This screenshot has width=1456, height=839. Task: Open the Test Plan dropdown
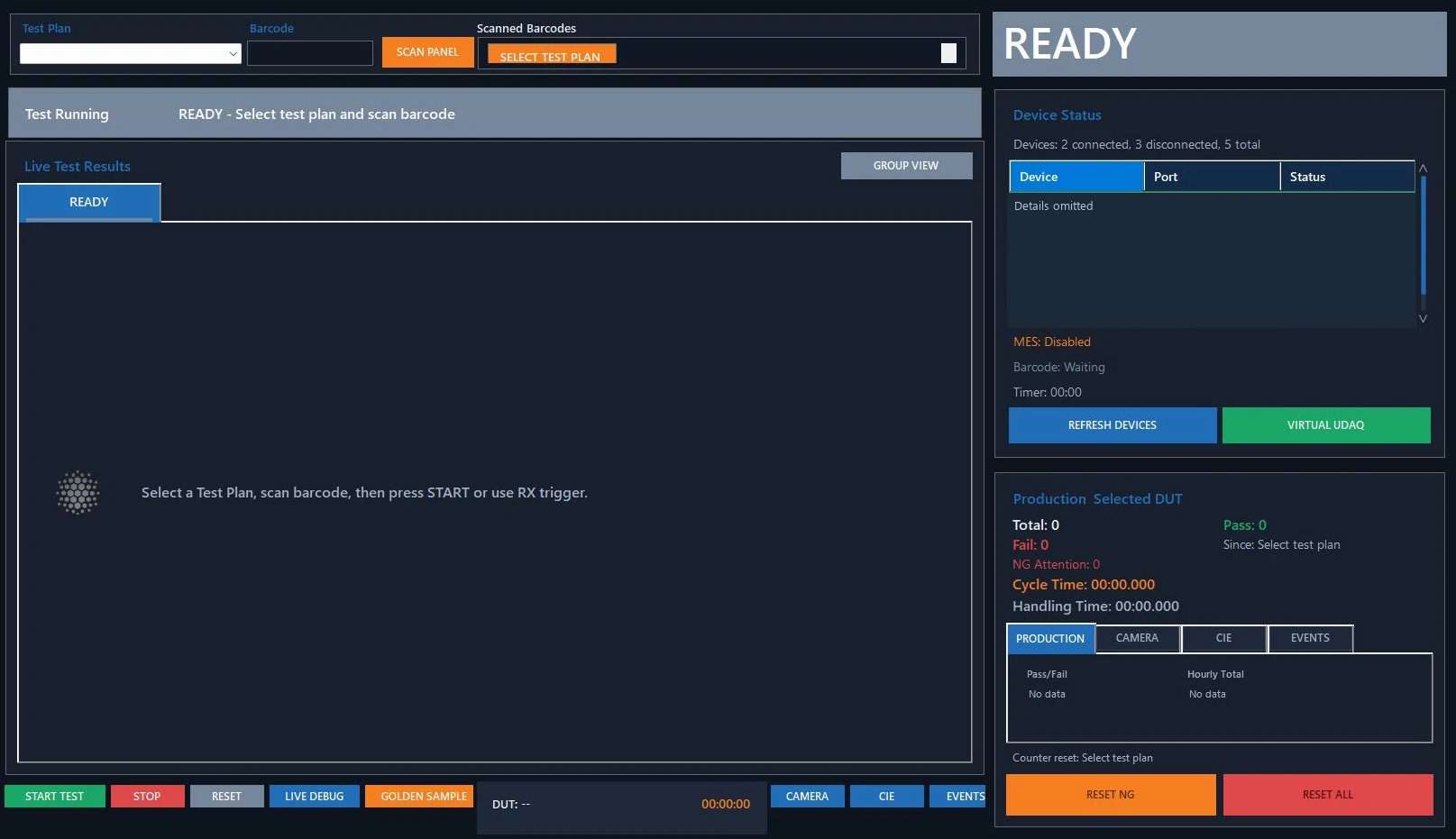(x=131, y=53)
